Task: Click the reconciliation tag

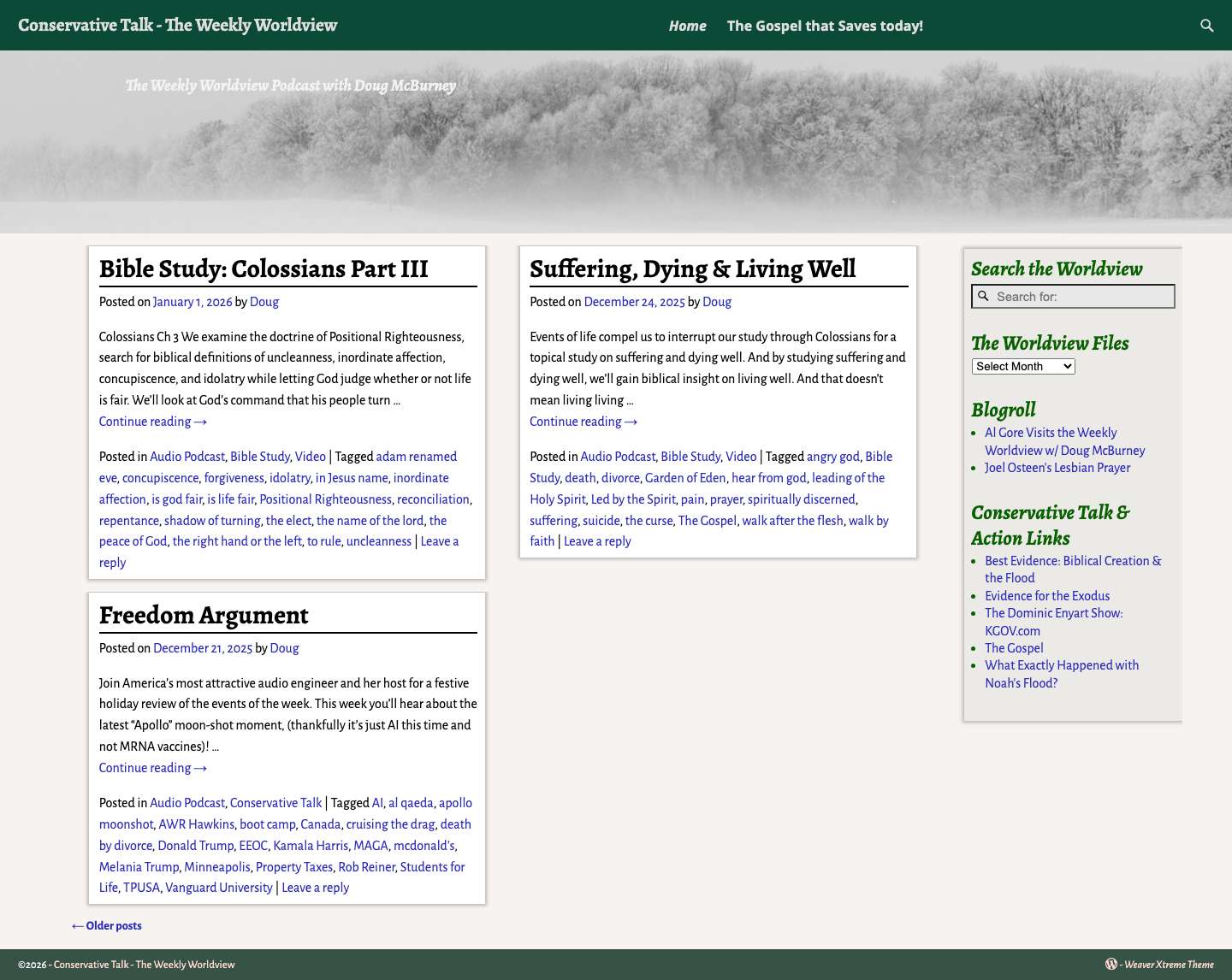Action: (x=433, y=499)
